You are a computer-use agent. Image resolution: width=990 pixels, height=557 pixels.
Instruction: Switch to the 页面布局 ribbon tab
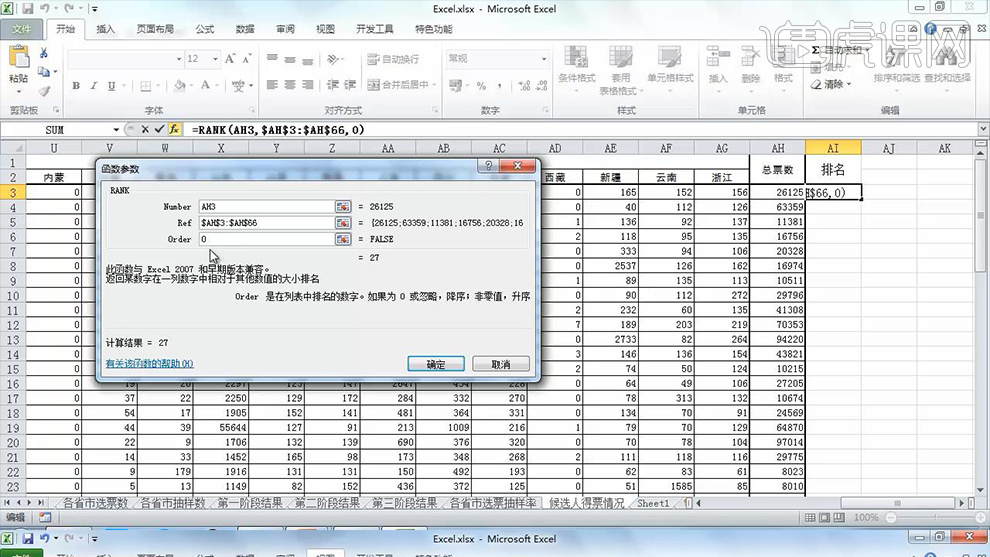[155, 29]
